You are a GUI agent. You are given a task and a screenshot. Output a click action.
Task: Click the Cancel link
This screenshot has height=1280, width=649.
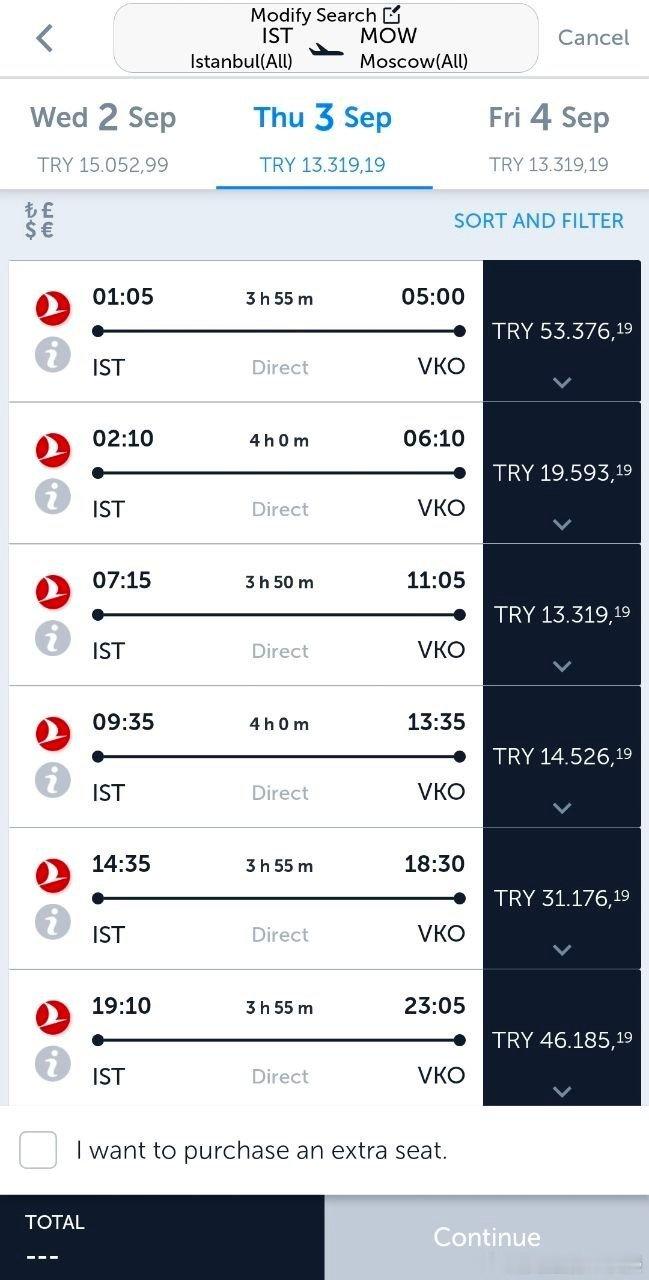coord(593,38)
